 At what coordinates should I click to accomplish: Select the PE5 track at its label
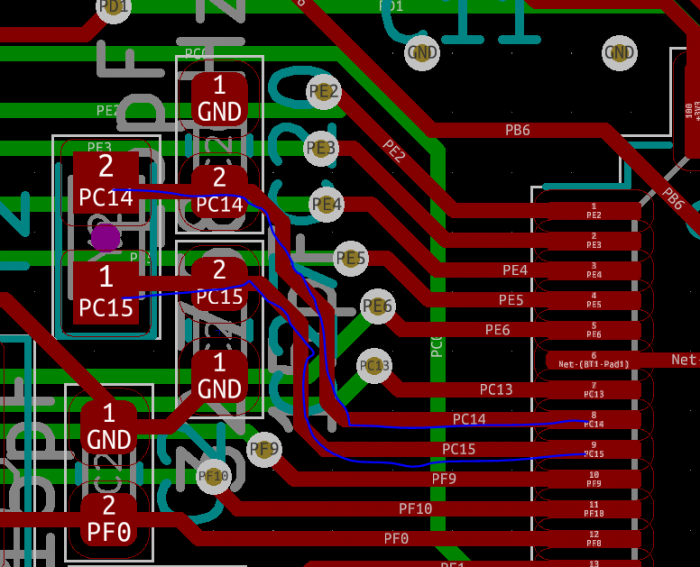511,300
